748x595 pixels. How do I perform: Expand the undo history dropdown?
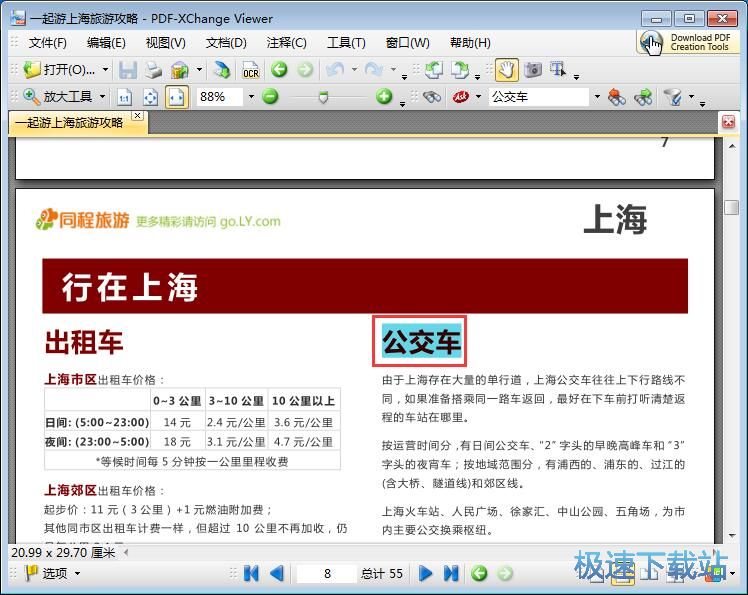(354, 70)
